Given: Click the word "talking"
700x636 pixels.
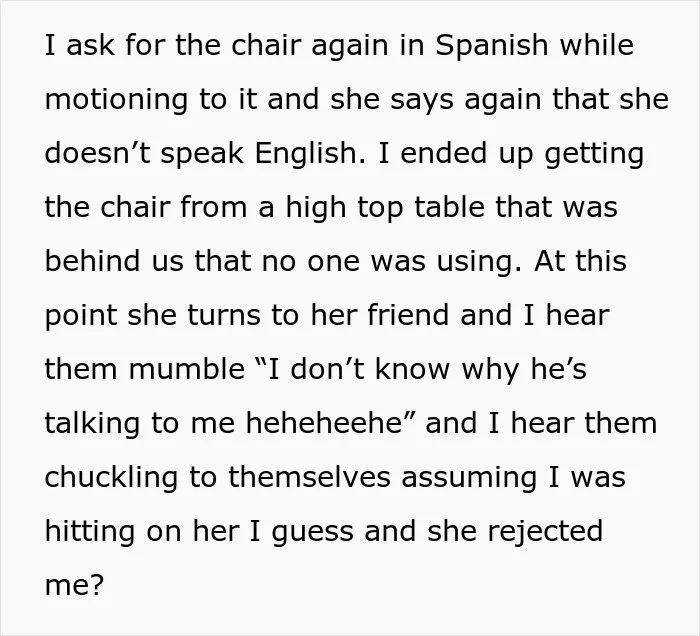Looking at the screenshot, I should coord(92,424).
